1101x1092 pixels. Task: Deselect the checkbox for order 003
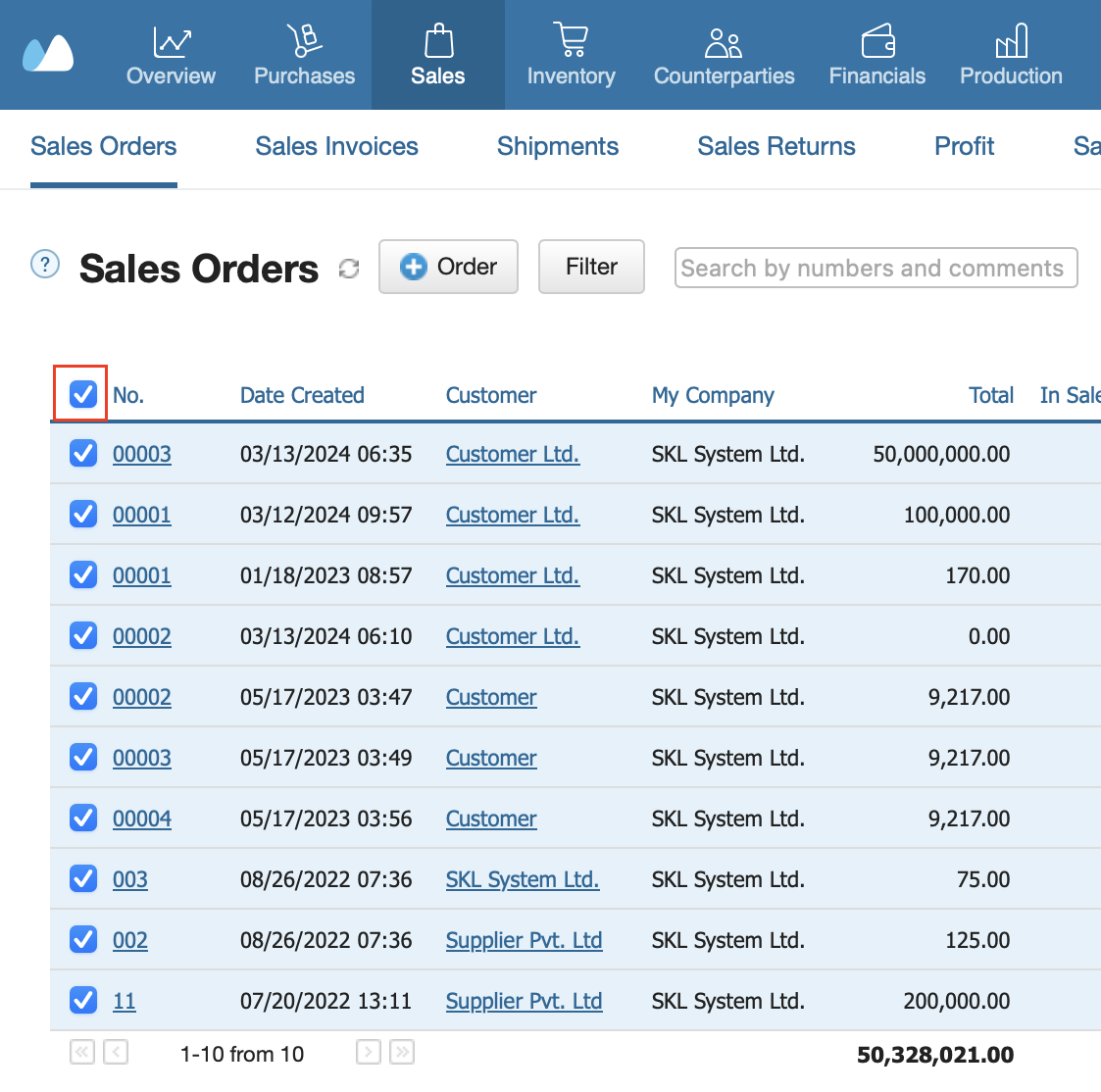(83, 878)
